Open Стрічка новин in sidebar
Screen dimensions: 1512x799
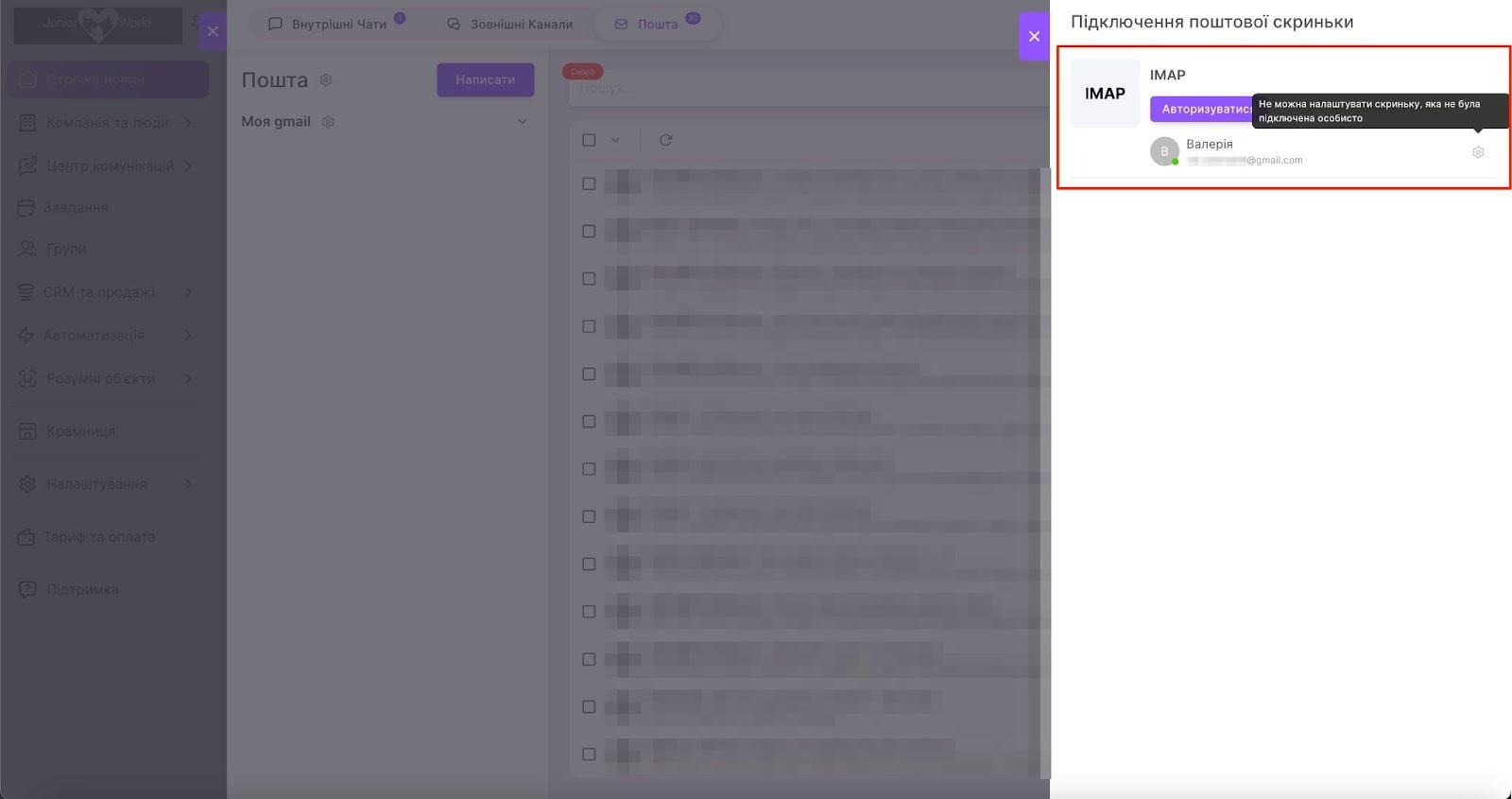pyautogui.click(x=108, y=79)
